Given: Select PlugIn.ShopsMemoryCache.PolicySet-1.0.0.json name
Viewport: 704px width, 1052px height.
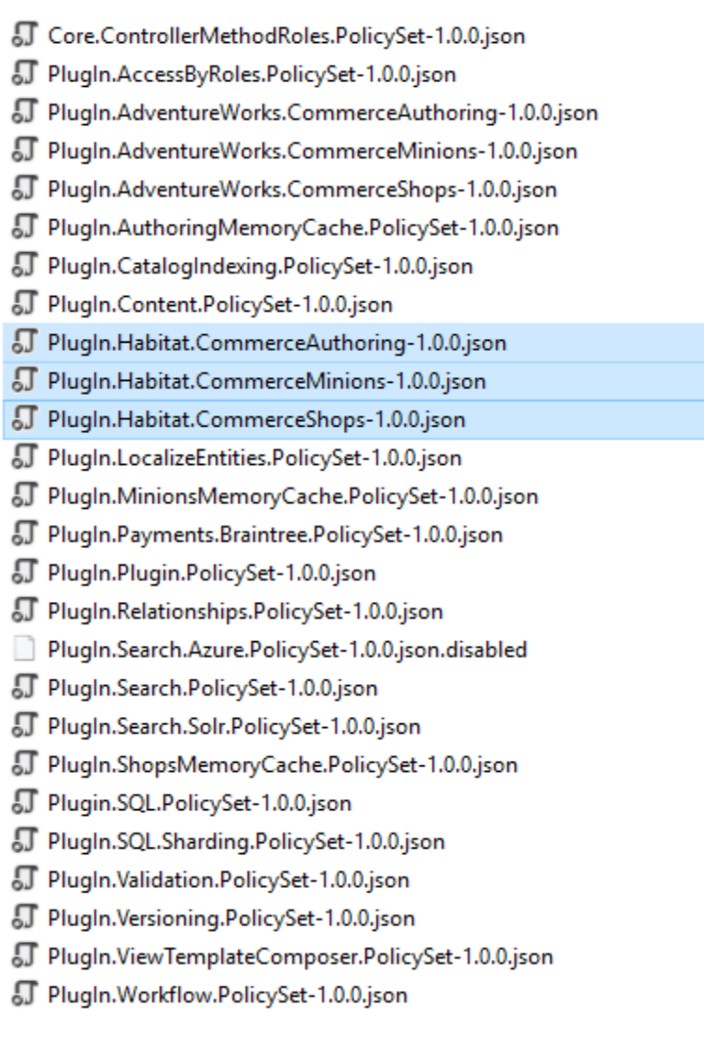Looking at the screenshot, I should (x=283, y=765).
